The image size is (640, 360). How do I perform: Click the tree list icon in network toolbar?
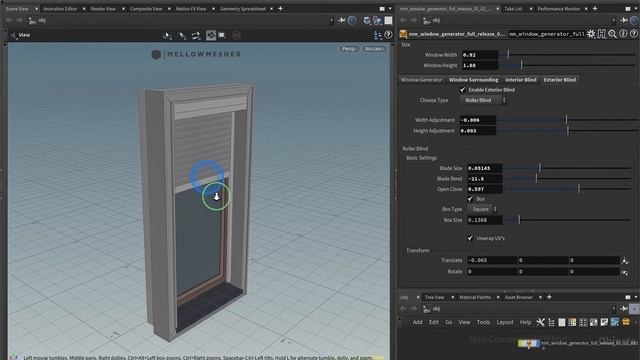[x=551, y=322]
